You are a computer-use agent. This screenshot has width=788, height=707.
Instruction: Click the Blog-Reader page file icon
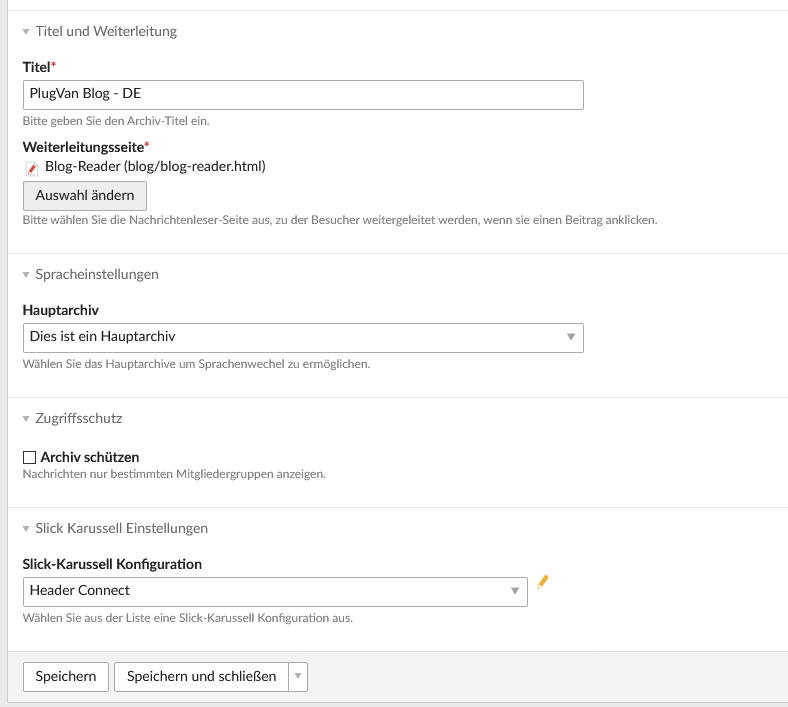click(x=31, y=168)
